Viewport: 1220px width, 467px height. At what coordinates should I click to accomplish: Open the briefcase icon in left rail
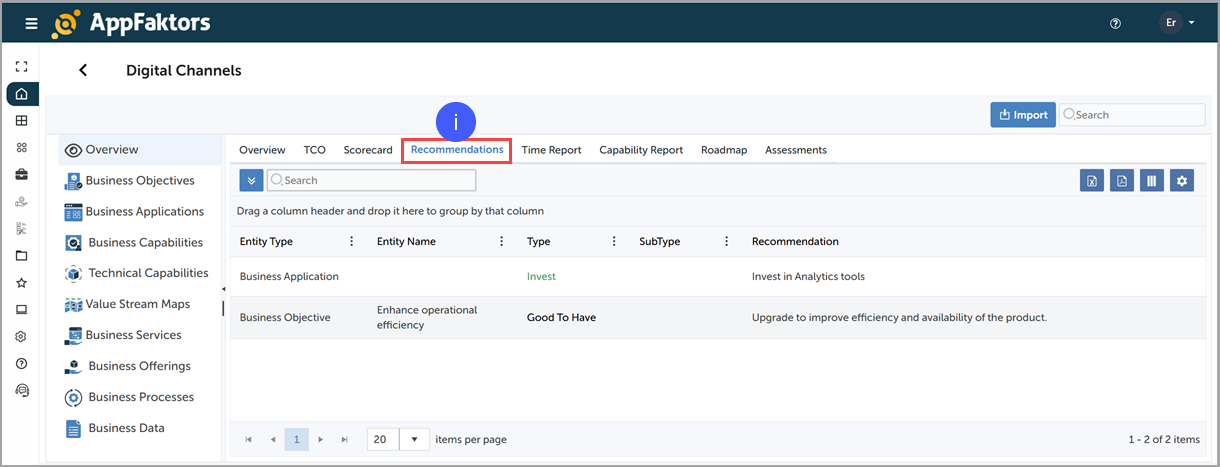(22, 175)
